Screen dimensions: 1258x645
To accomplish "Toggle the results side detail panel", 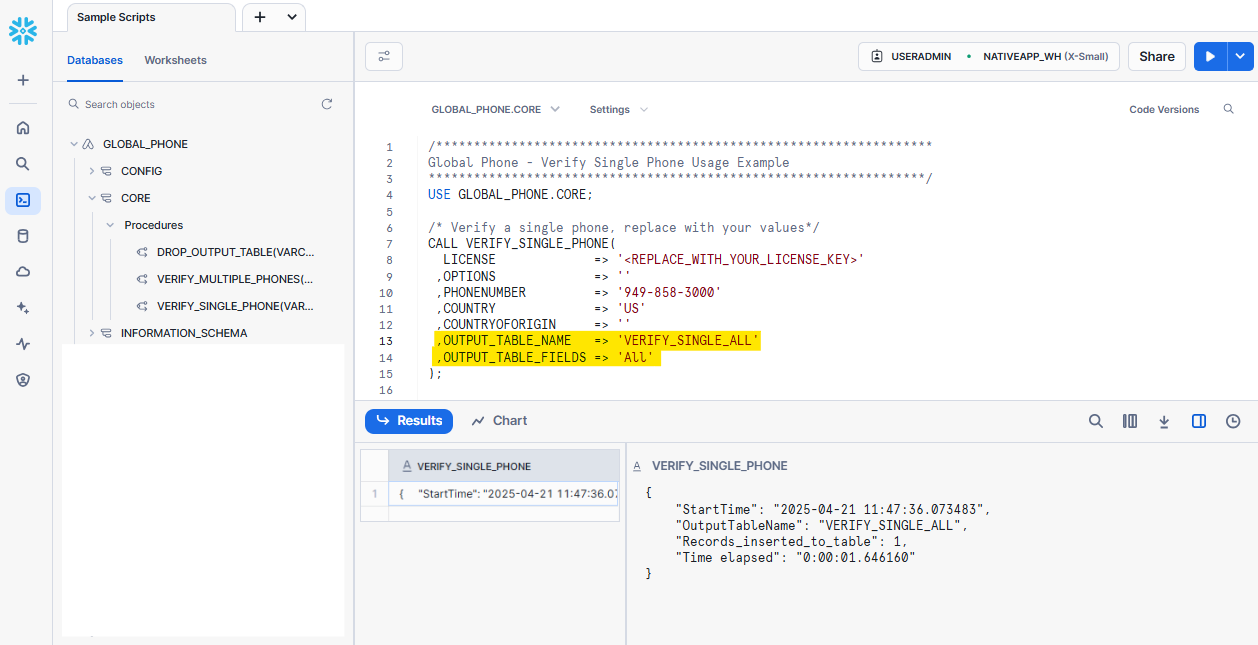I will [1199, 421].
